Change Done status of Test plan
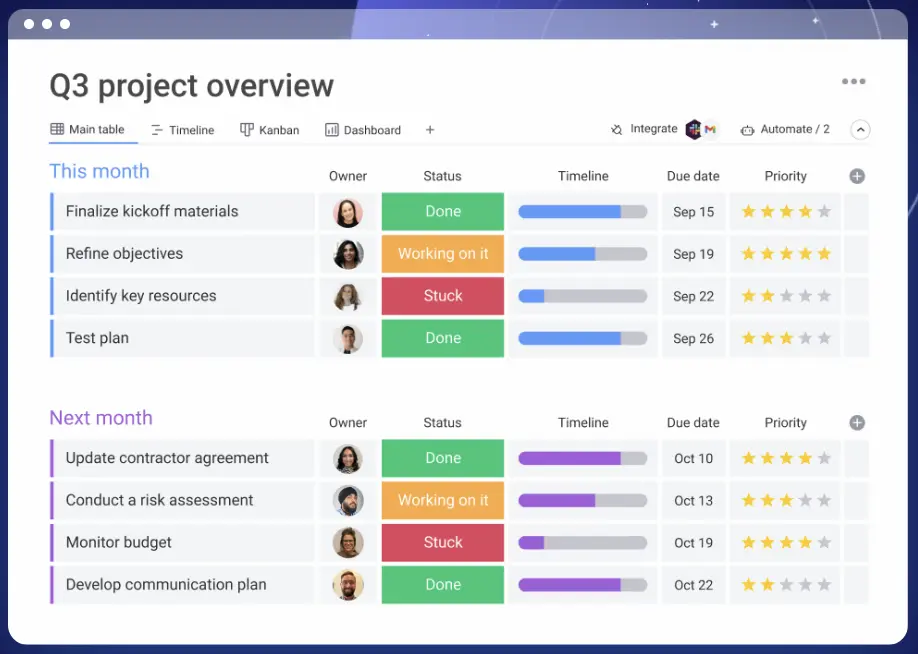Screen dimensions: 918x654 click(x=443, y=338)
